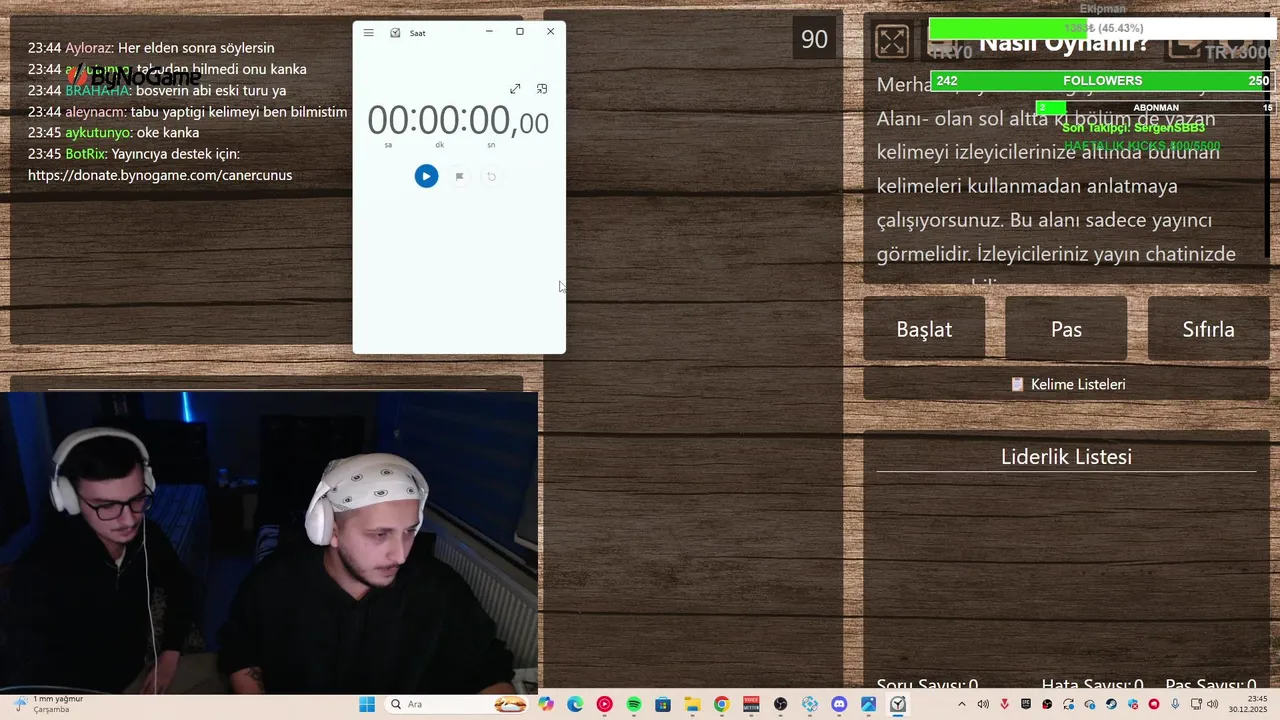
Task: Expand the stopwatch to full view
Action: [515, 89]
